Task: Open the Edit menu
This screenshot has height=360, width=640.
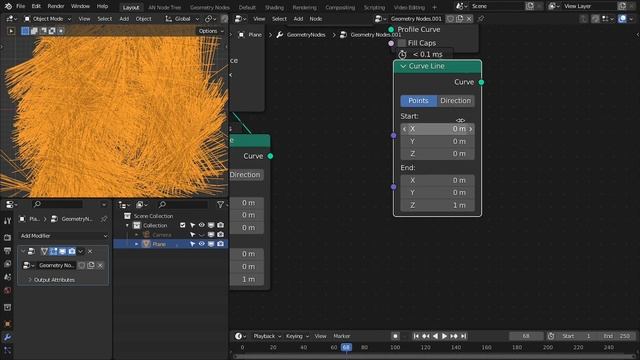Action: (36, 6)
